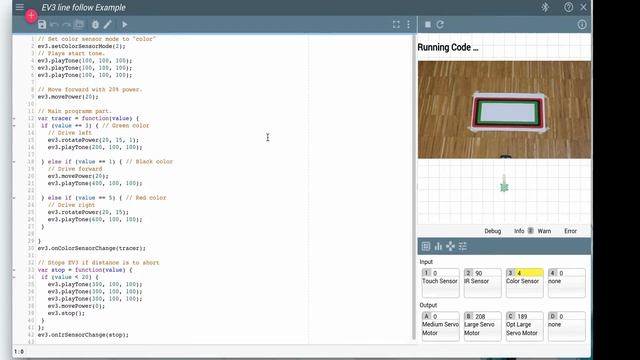Click the folder icon beside redo

click(x=79, y=24)
